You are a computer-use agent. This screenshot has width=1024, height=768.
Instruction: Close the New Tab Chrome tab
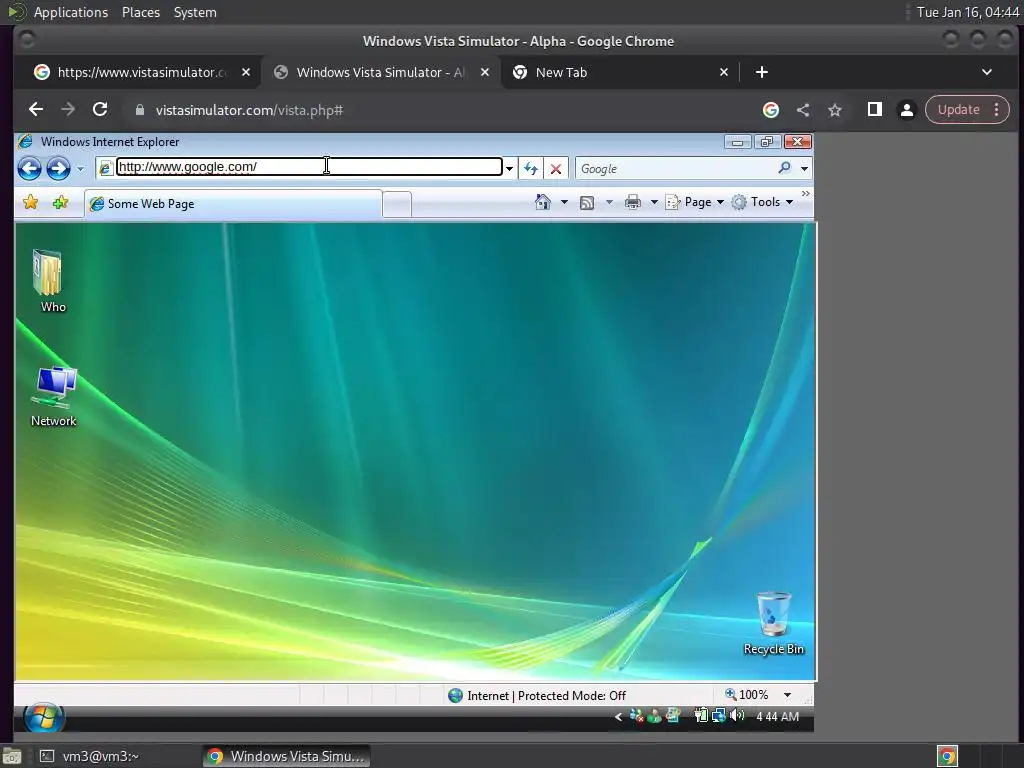click(x=724, y=72)
